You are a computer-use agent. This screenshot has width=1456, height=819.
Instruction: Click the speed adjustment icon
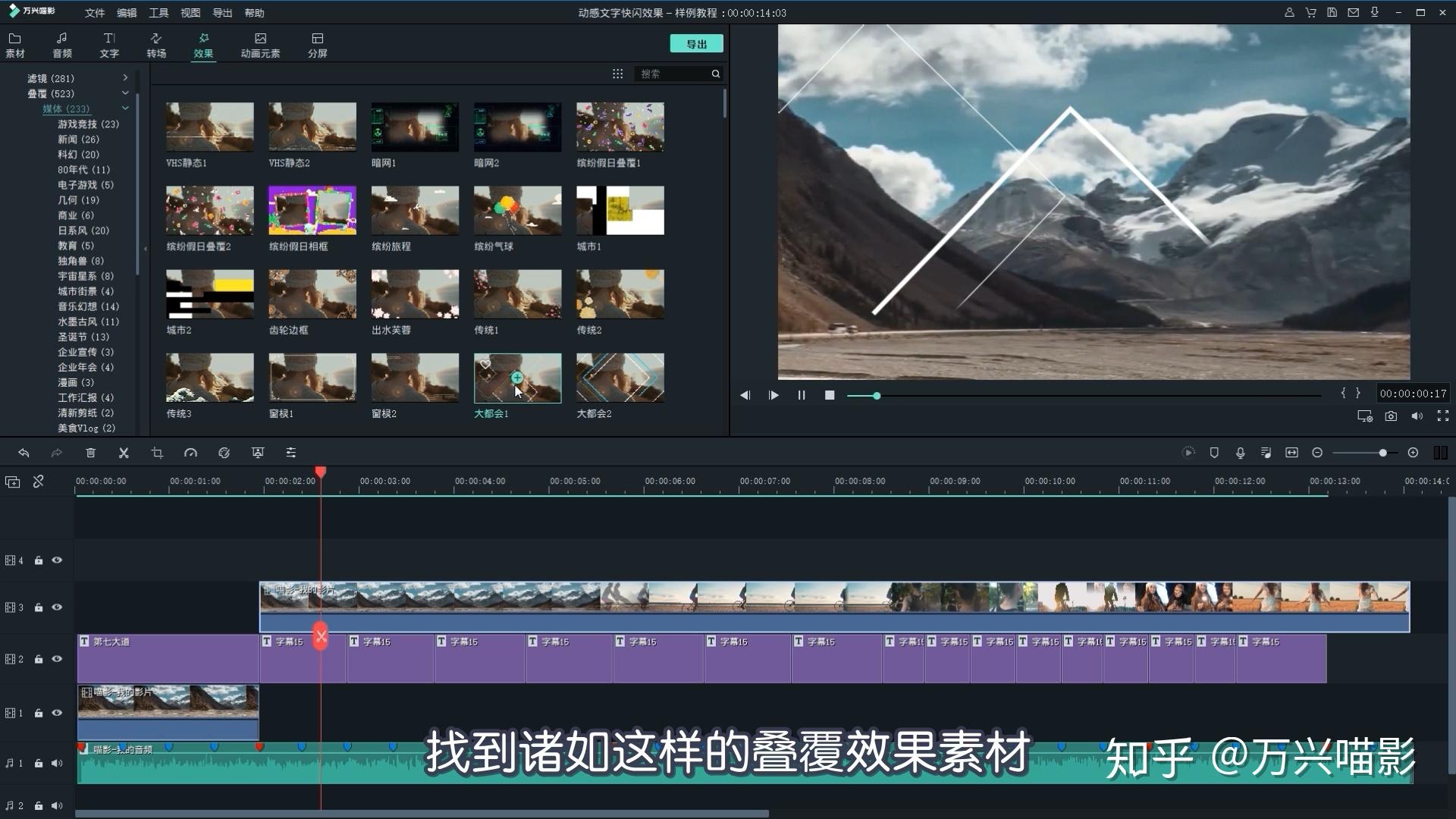pos(190,453)
